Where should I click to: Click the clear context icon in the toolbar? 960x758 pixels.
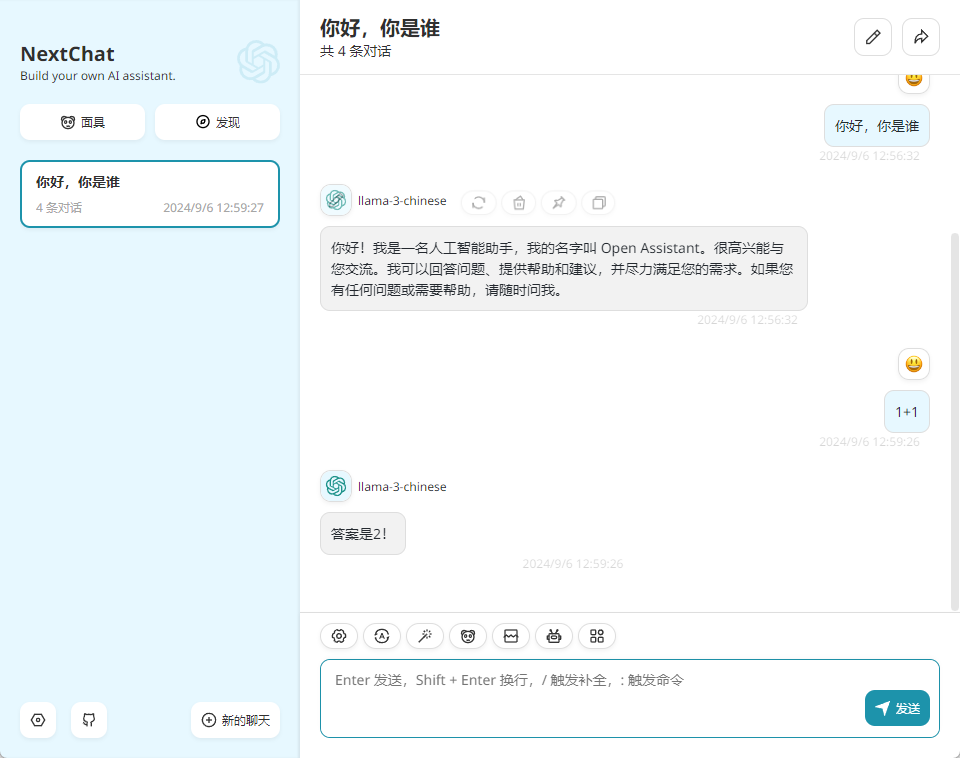(511, 636)
